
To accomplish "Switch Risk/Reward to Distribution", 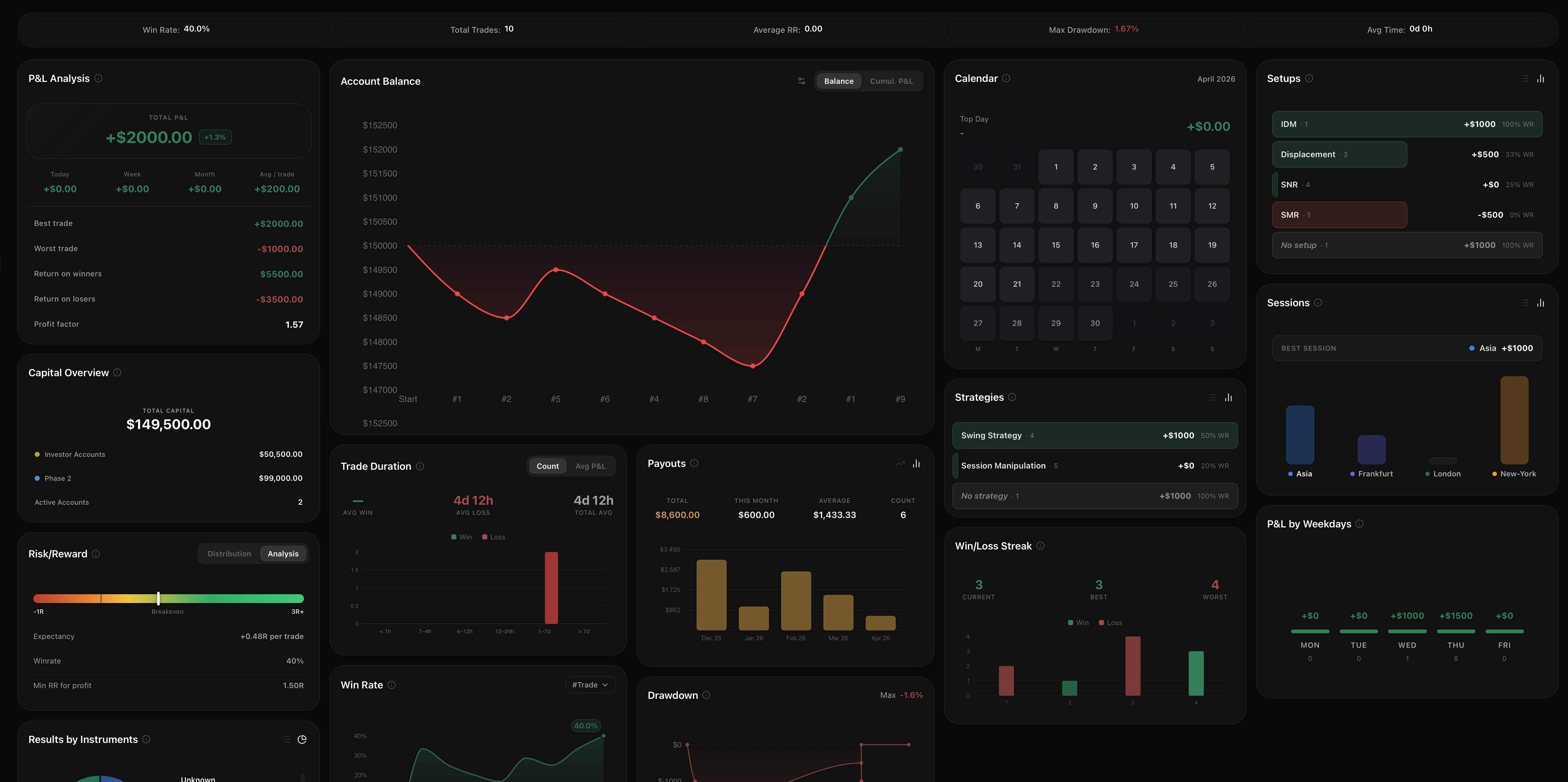I will coord(229,554).
